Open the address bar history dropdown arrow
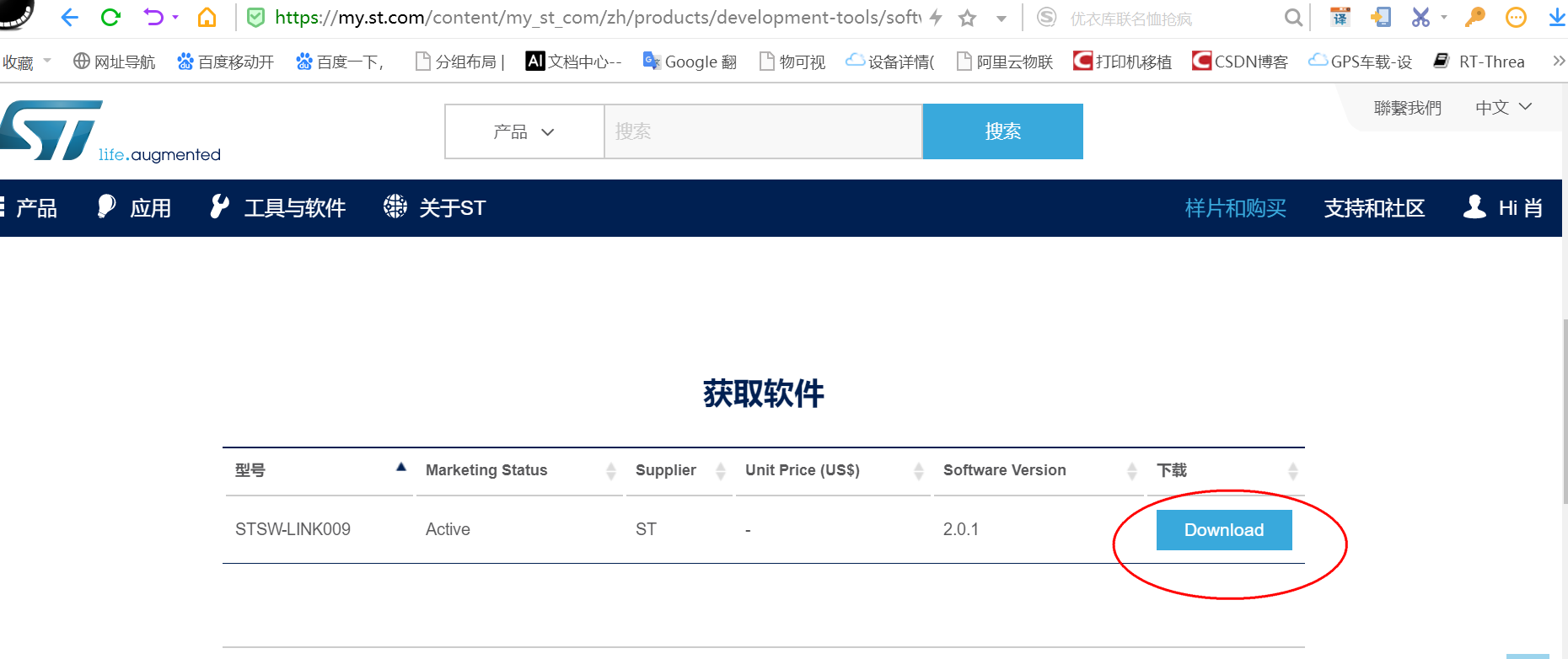 coord(1001,19)
